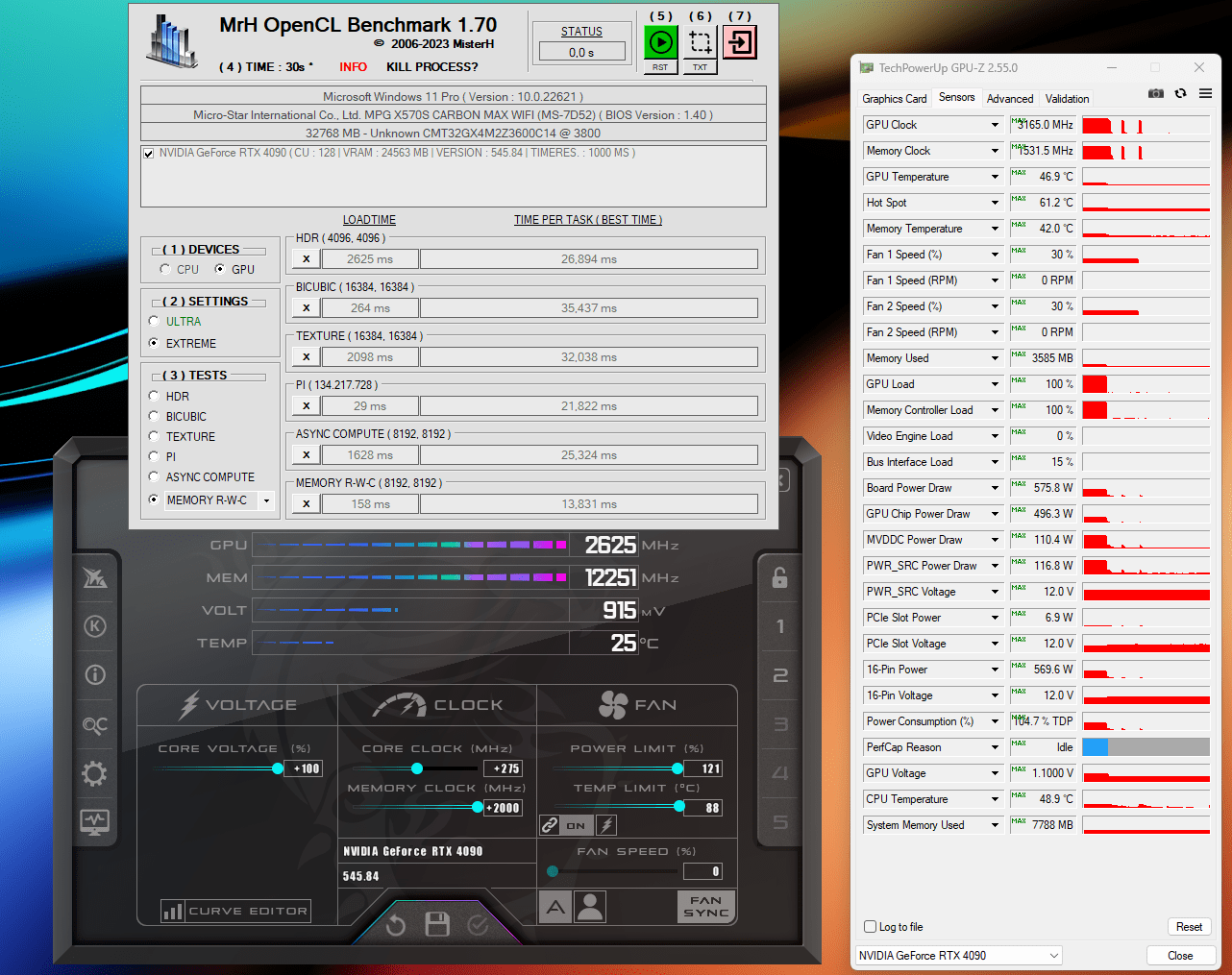Switch to the Advanced tab
Image resolution: width=1232 pixels, height=975 pixels.
click(x=1010, y=99)
